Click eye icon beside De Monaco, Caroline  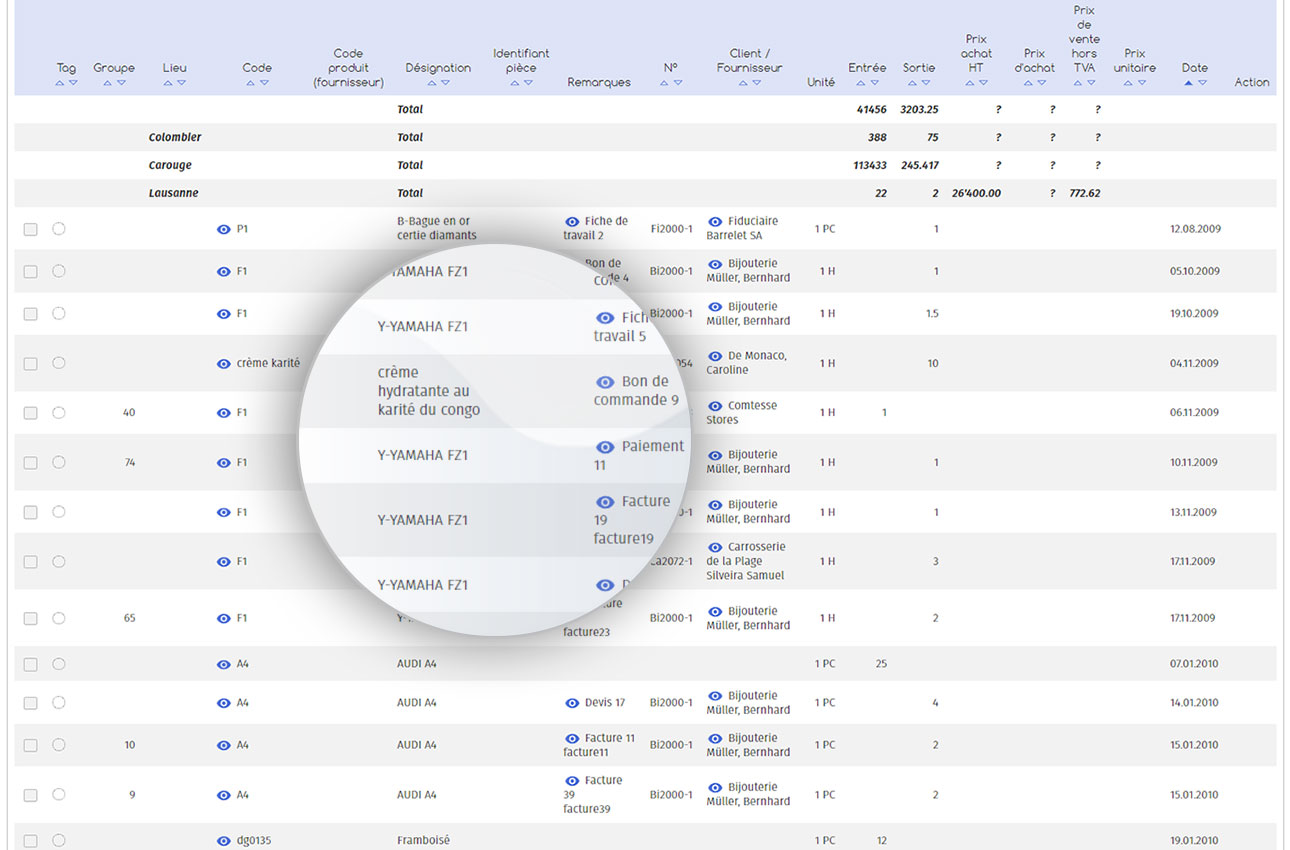tap(715, 356)
